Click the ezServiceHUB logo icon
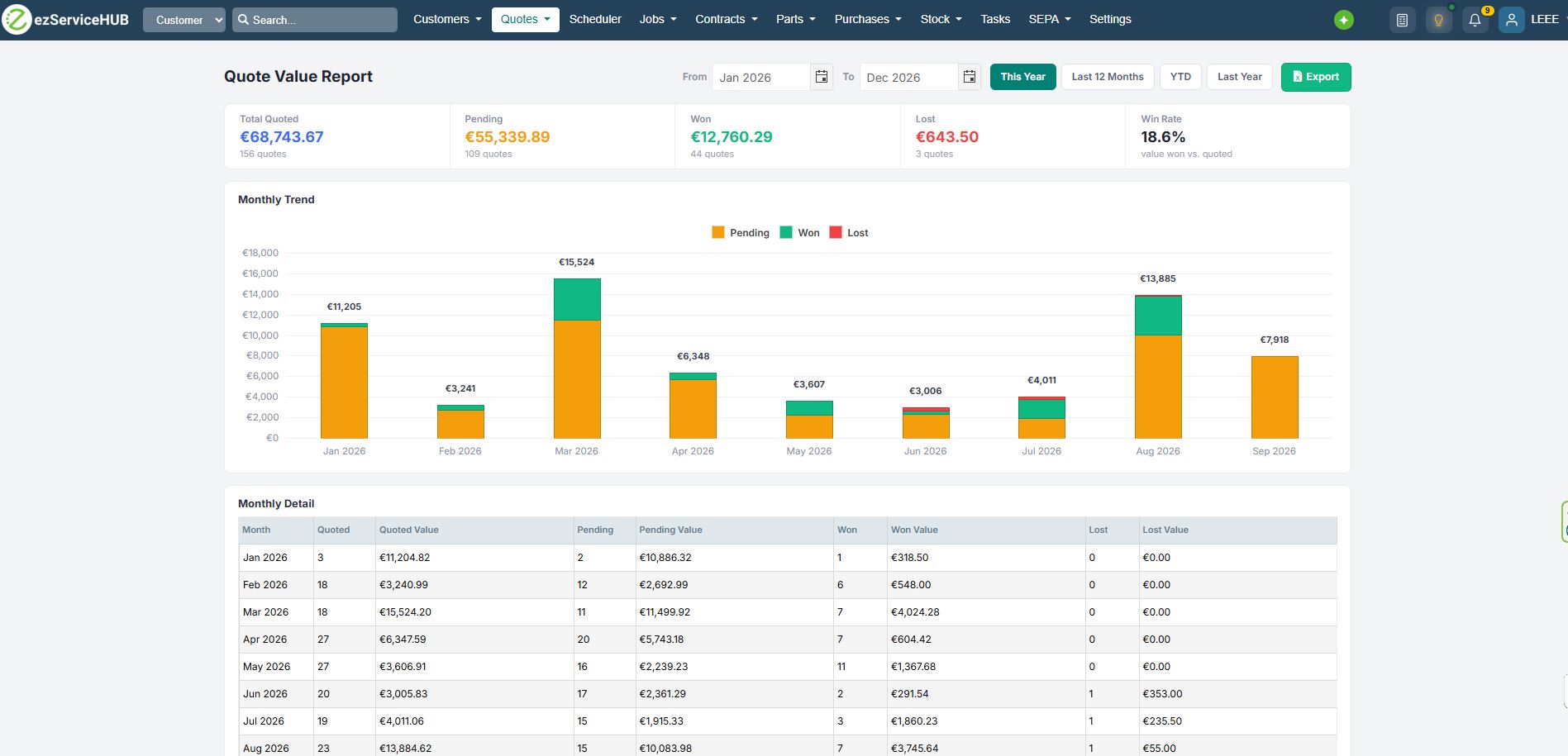The width and height of the screenshot is (1568, 756). point(16,19)
